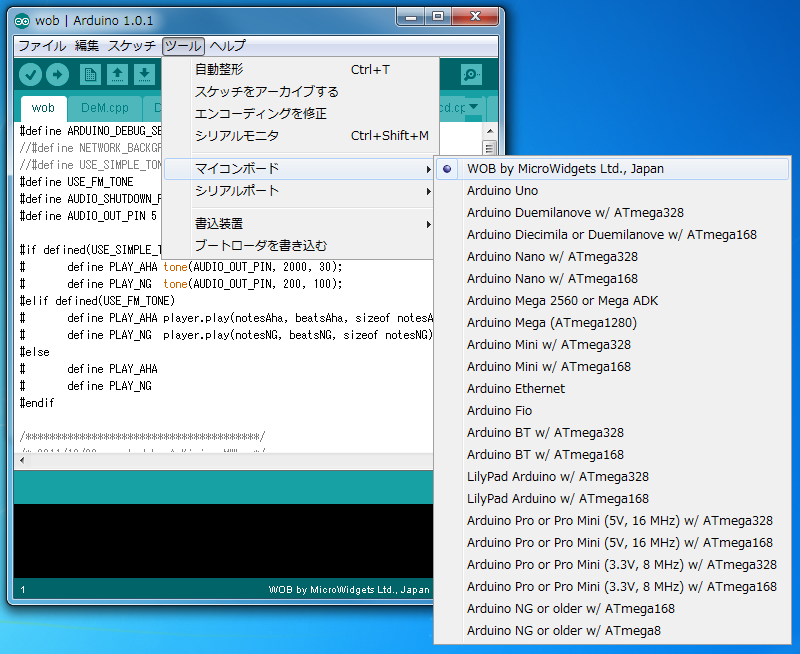This screenshot has height=654, width=800.
Task: Click the Arduino logo in title bar
Action: 22,21
